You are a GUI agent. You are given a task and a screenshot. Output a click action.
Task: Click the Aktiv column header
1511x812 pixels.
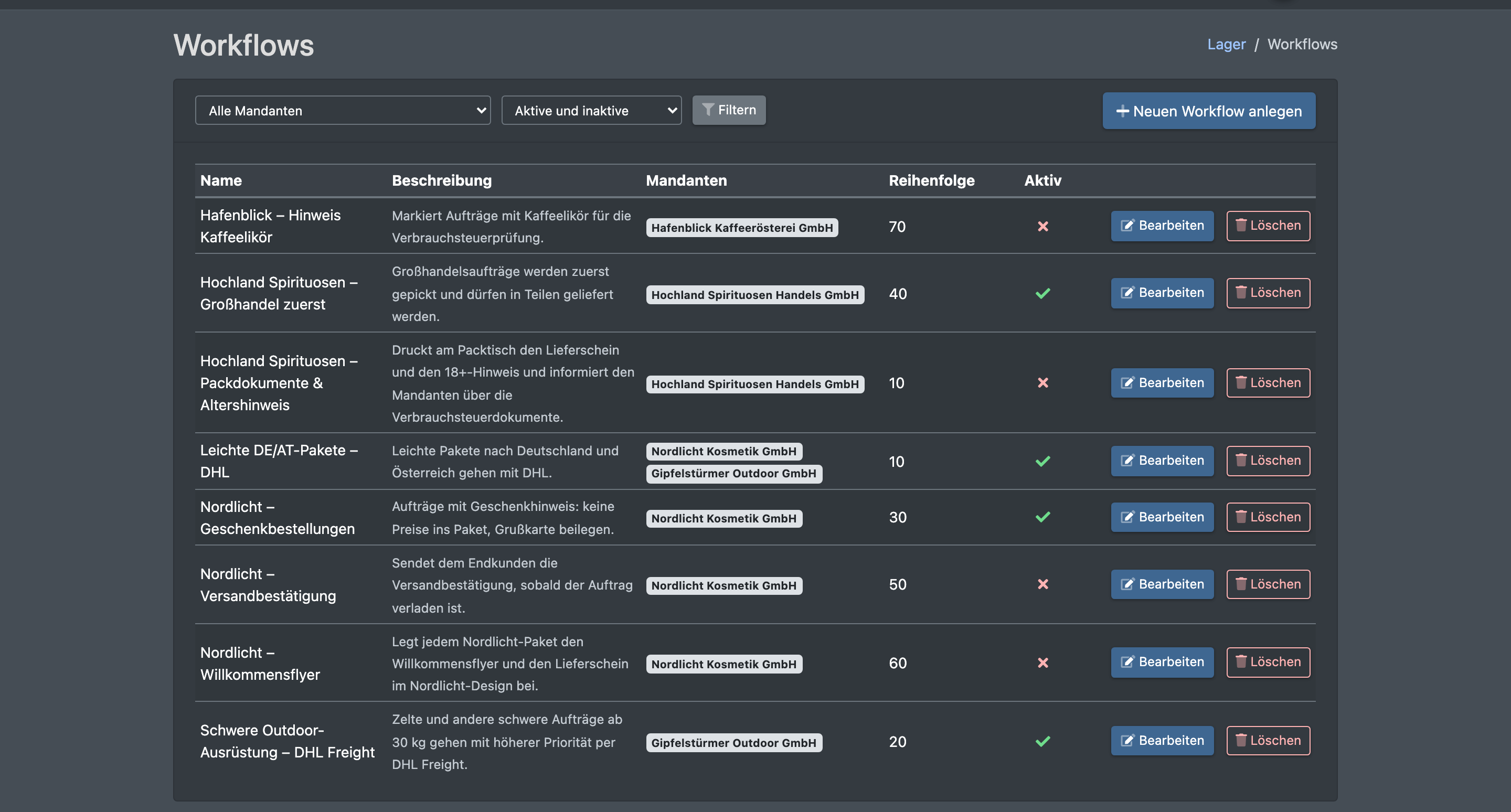click(1042, 180)
